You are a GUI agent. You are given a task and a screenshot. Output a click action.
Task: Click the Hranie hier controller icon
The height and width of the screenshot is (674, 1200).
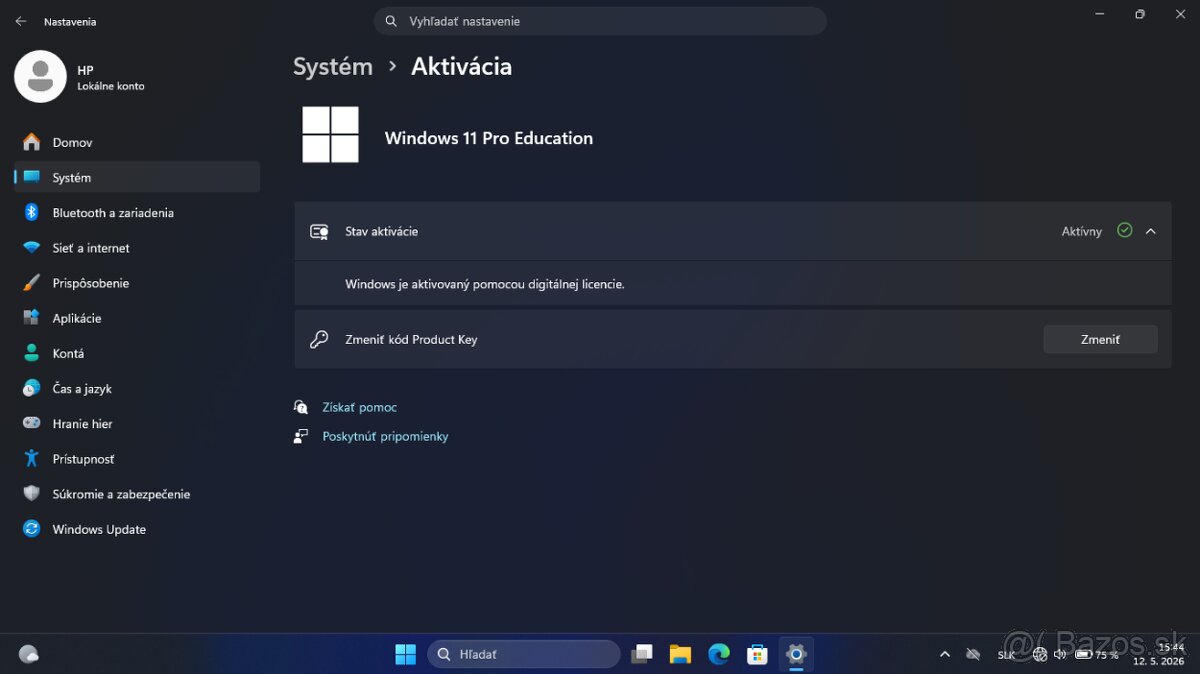click(x=32, y=423)
